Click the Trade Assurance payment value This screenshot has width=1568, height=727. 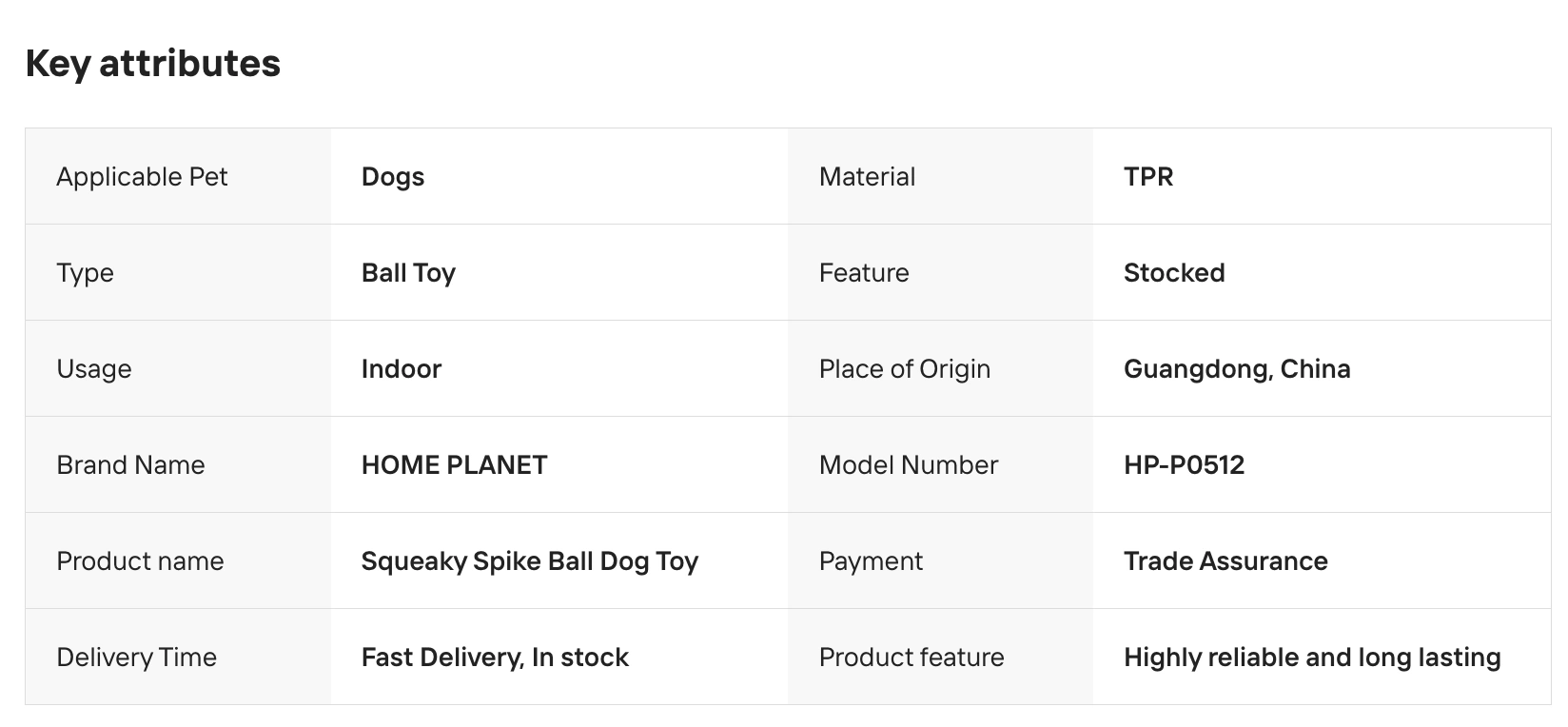1225,561
